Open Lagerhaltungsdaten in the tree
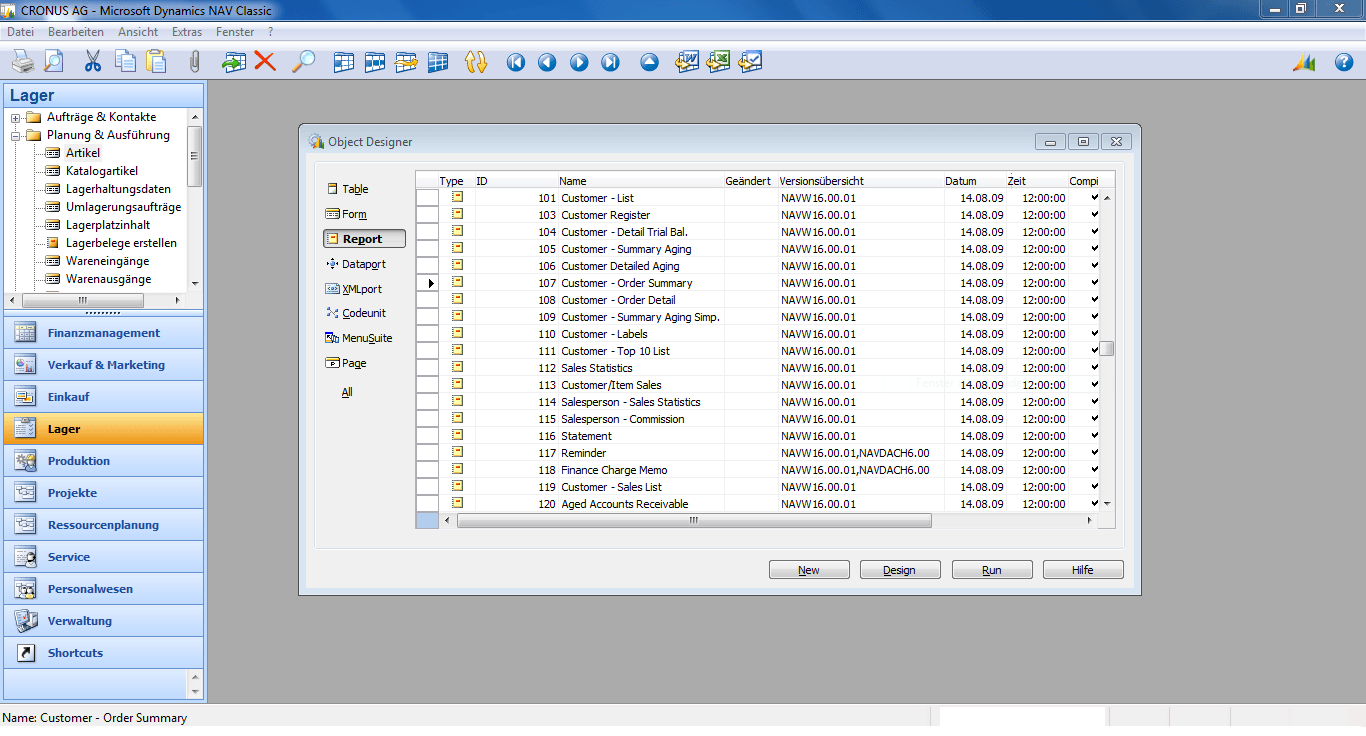 click(x=118, y=189)
